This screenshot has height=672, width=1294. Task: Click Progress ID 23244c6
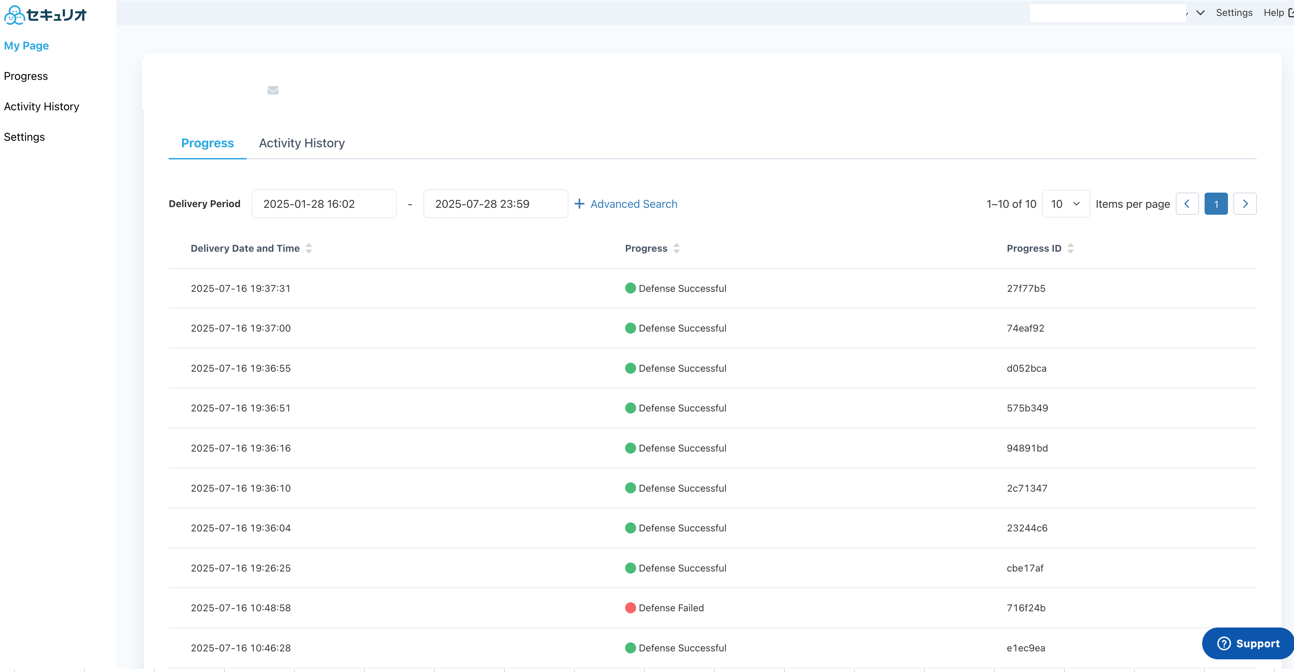(1027, 528)
